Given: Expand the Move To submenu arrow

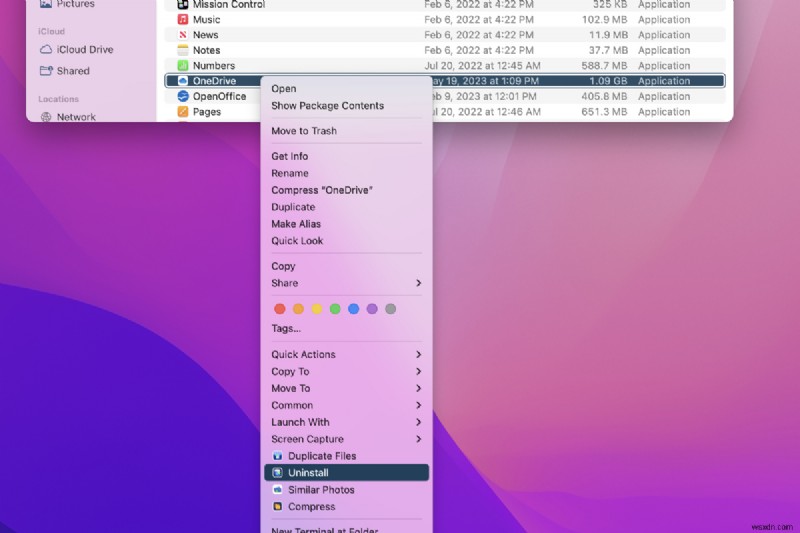Looking at the screenshot, I should click(x=418, y=388).
